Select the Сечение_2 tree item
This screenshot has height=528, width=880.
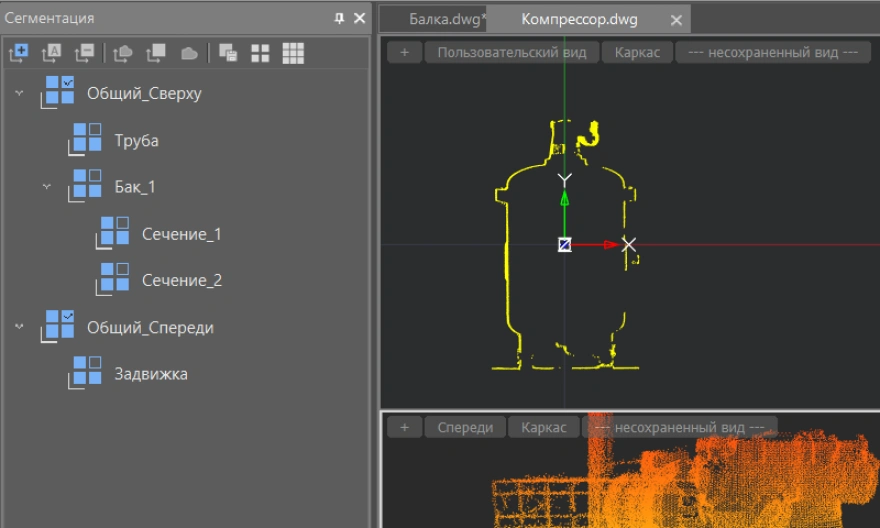(x=181, y=280)
